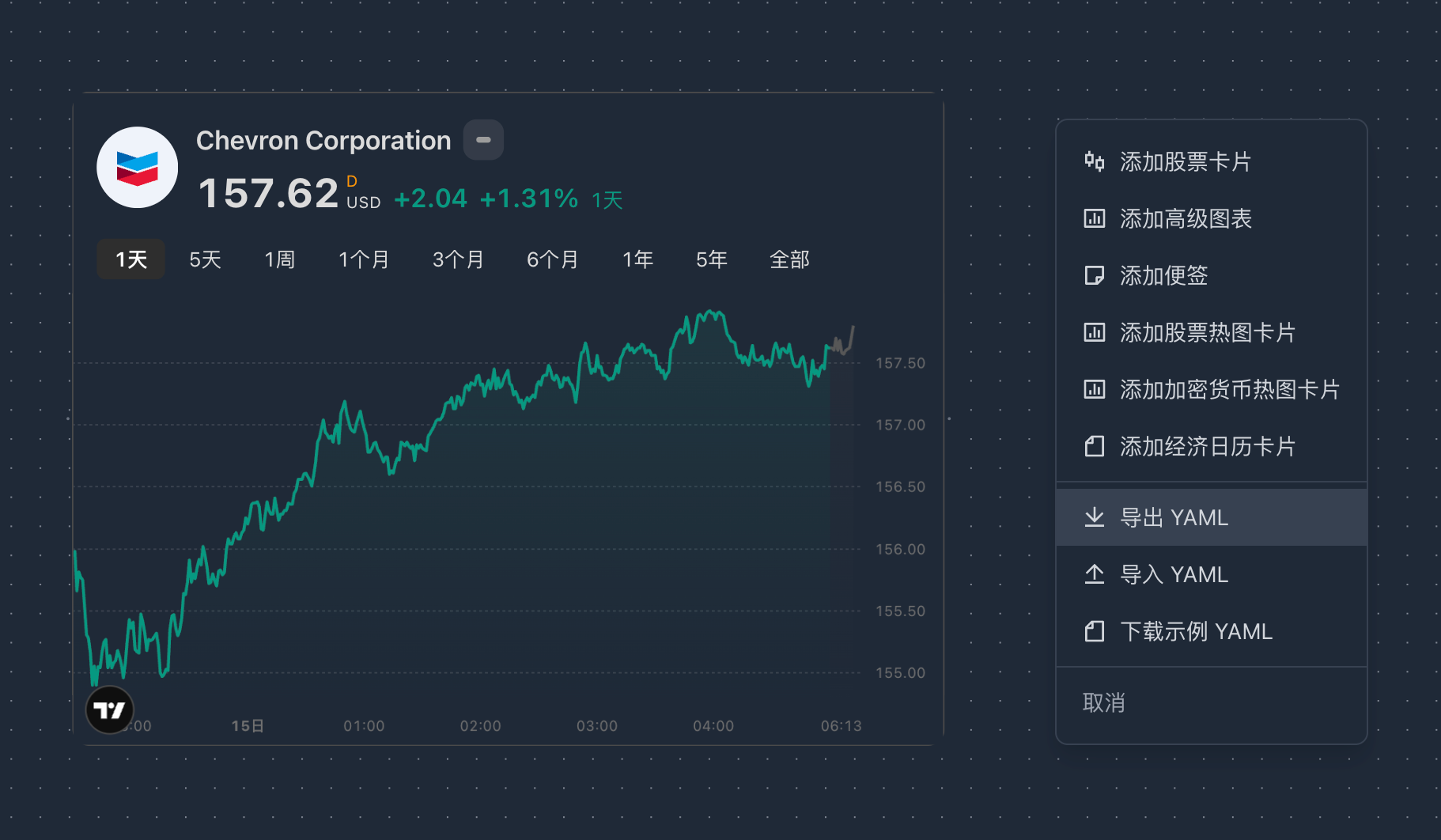Viewport: 1441px width, 840px height.
Task: Open the TradingView logo badge on the chart
Action: pyautogui.click(x=109, y=709)
